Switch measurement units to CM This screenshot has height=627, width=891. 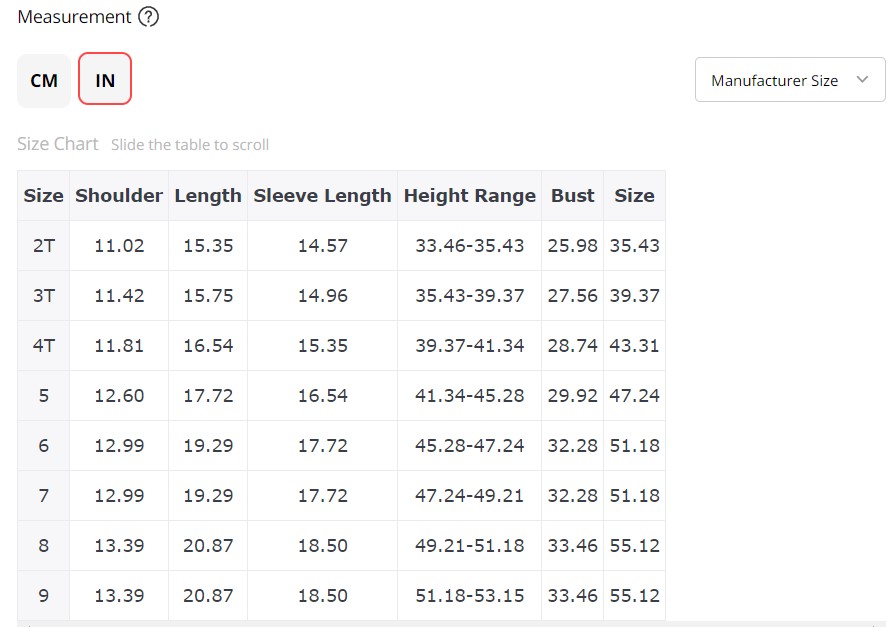[x=44, y=80]
